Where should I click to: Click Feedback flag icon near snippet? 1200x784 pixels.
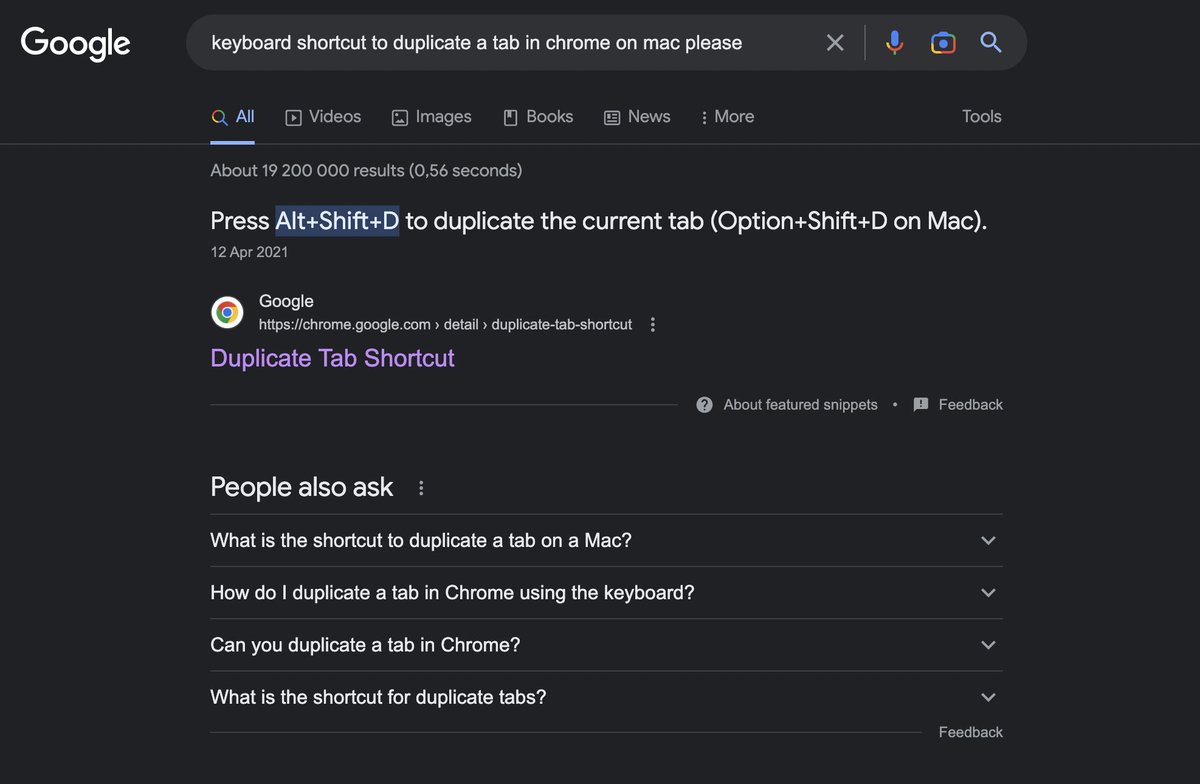point(921,405)
